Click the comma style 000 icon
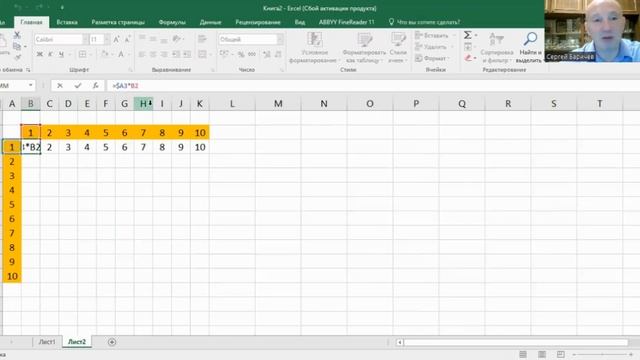 pyautogui.click(x=252, y=54)
